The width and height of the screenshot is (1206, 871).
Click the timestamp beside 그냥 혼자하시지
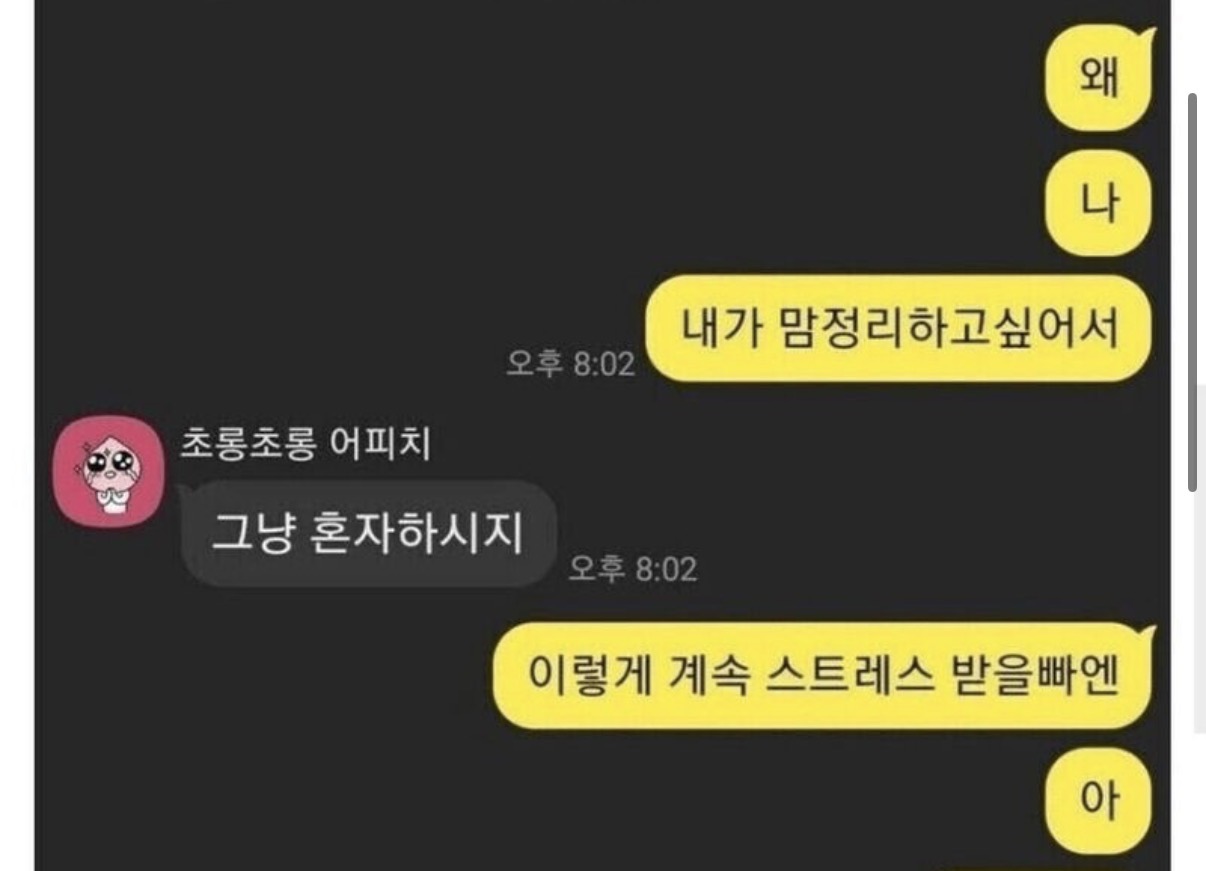point(632,570)
